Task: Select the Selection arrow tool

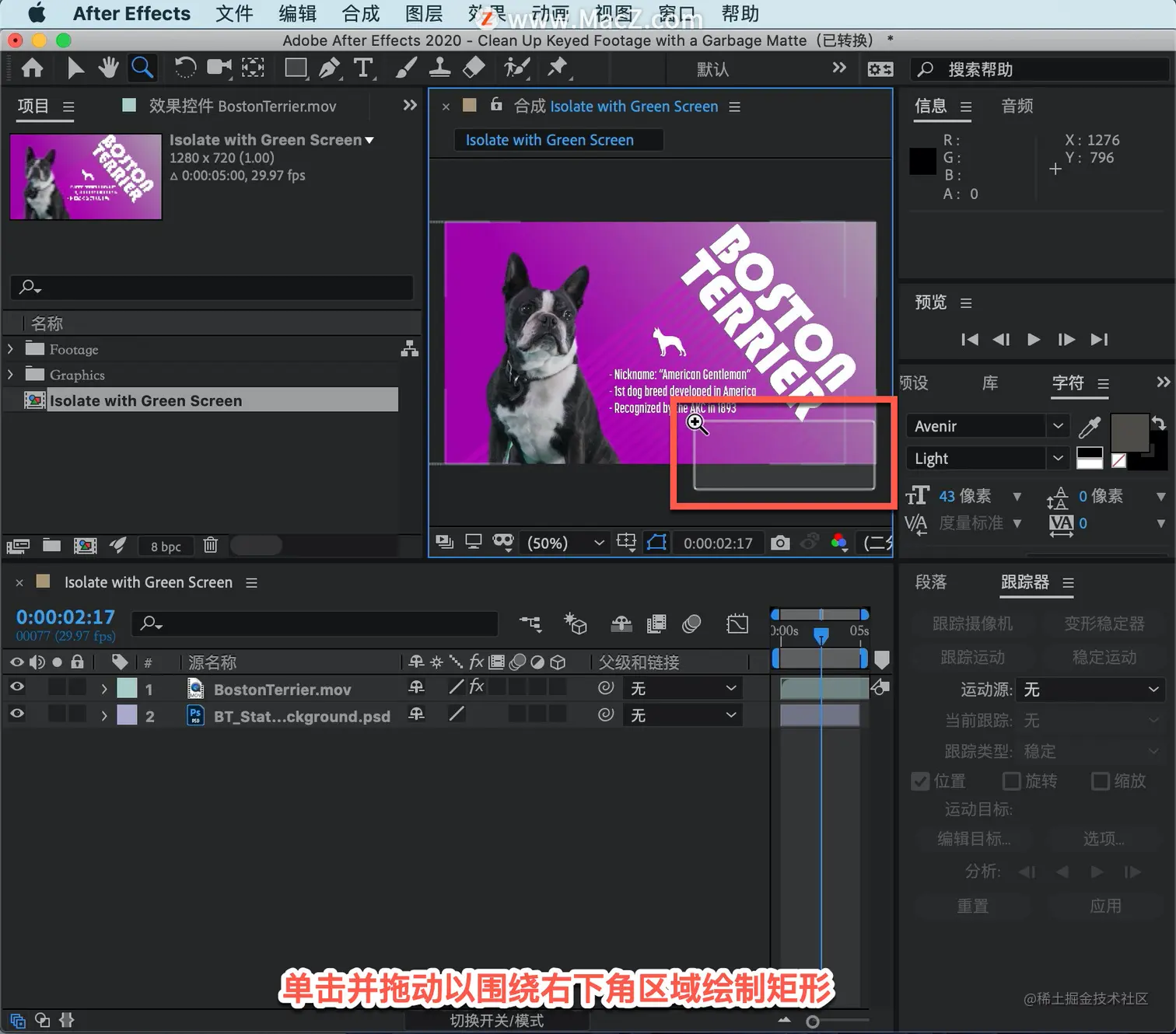Action: [75, 68]
